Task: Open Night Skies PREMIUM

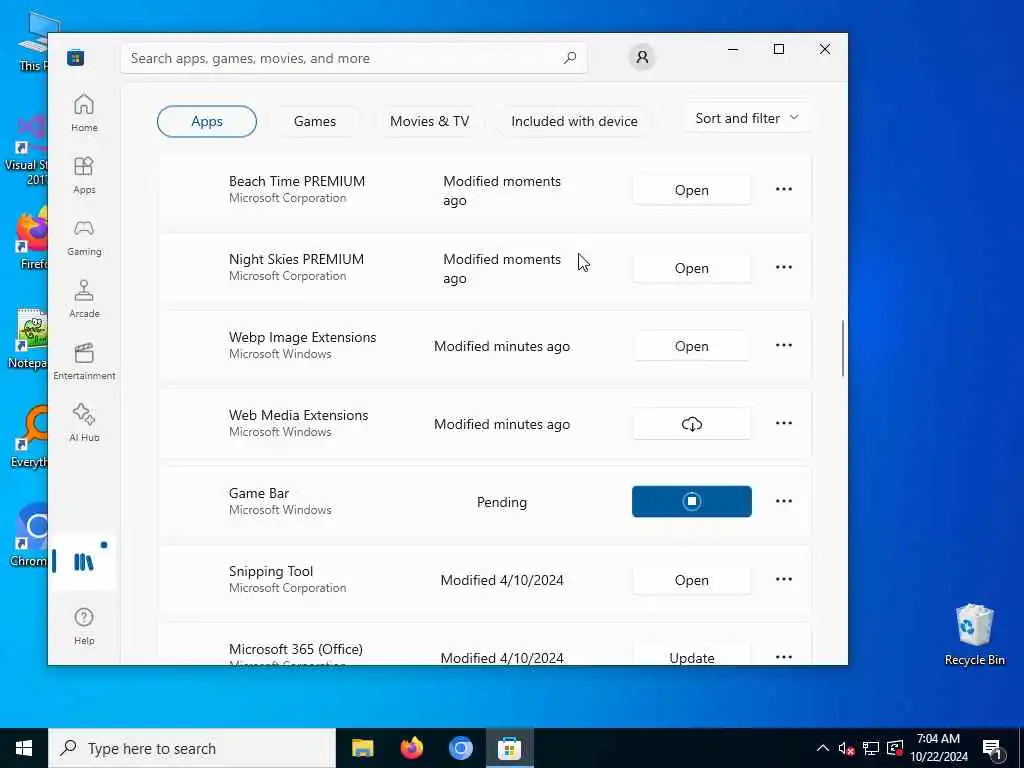Action: click(692, 268)
